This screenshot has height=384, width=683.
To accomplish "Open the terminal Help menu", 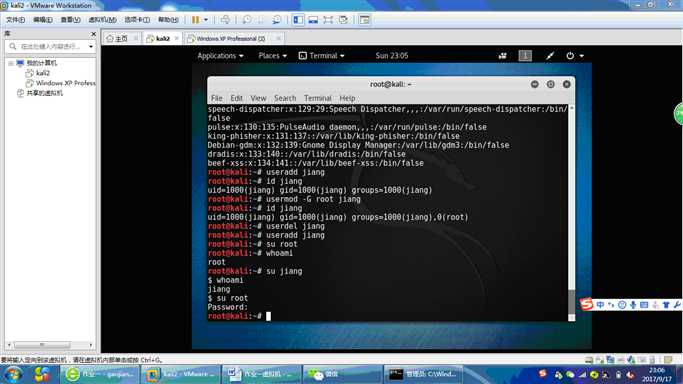I will [347, 98].
